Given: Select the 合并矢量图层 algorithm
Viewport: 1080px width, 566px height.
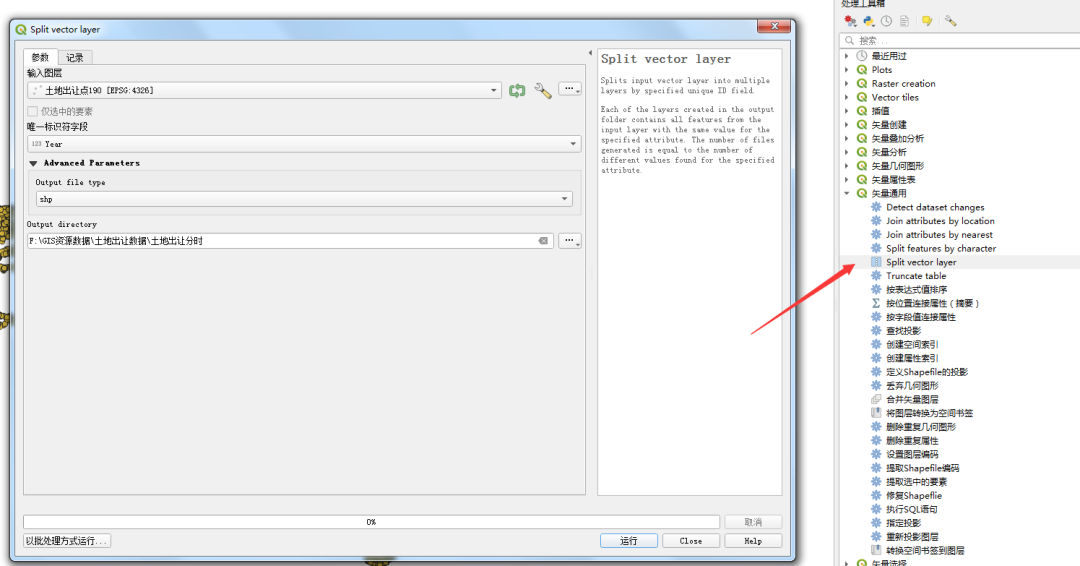Looking at the screenshot, I should point(911,399).
